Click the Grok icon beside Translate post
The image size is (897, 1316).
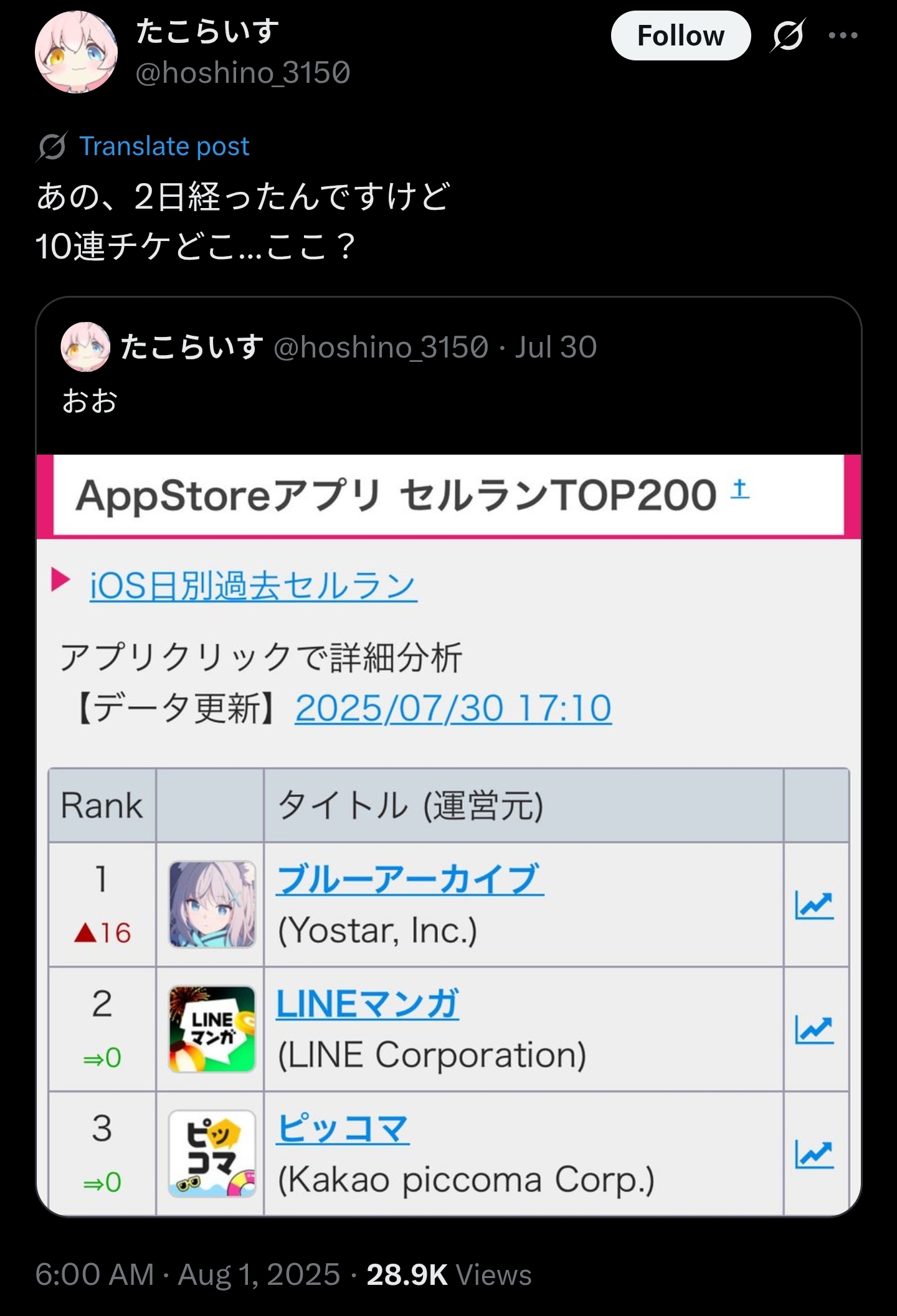[52, 147]
